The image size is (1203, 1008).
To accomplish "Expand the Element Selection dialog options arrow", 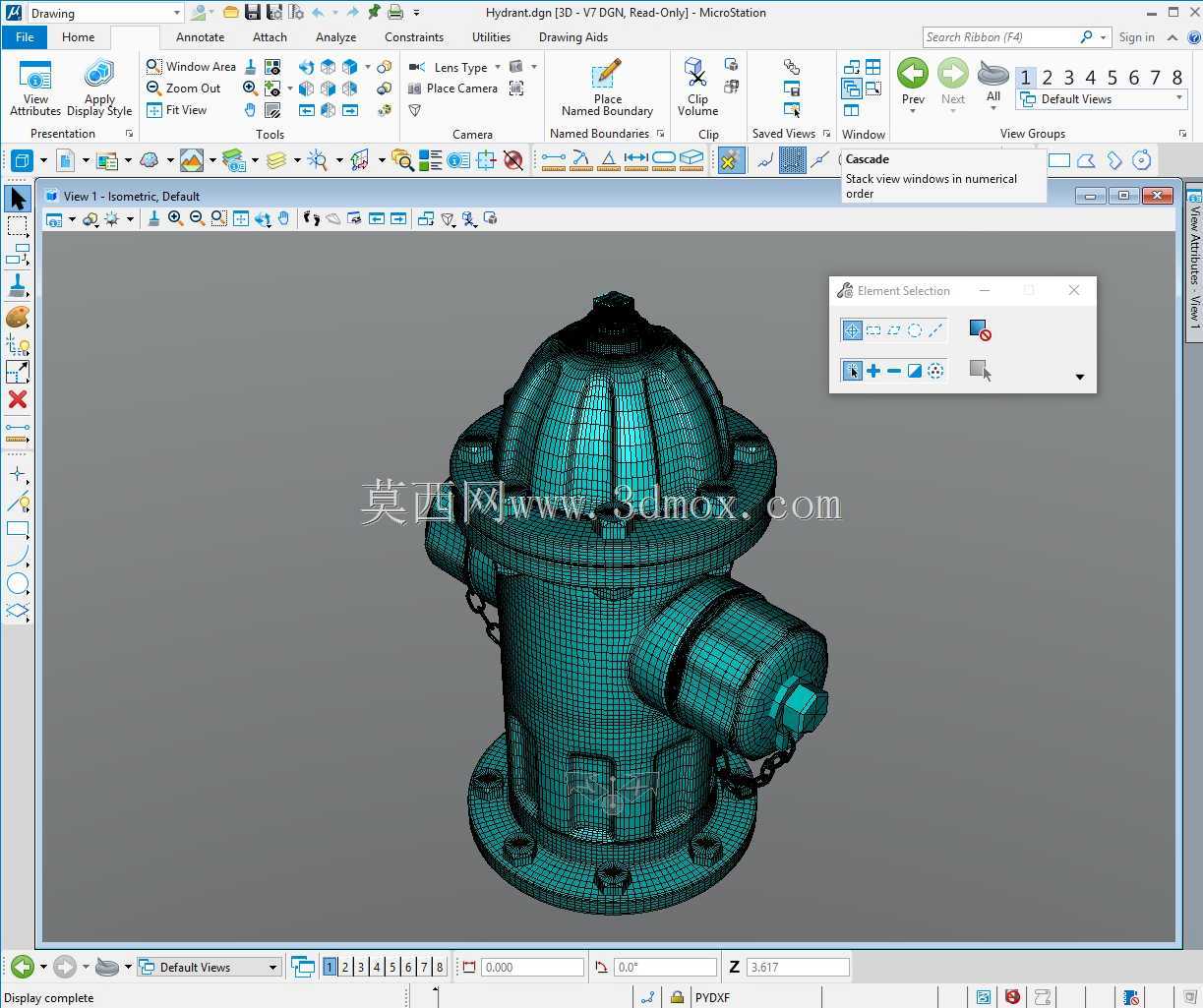I will (x=1079, y=377).
